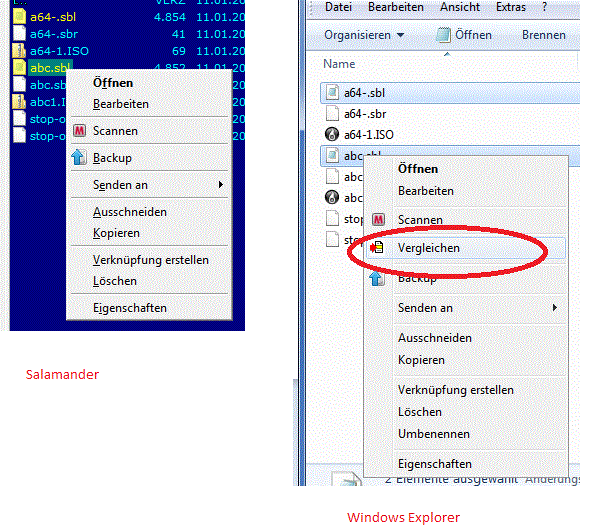This screenshot has height=526, width=590.
Task: Select a64-1.ISO file name in Salamander list
Action: click(59, 51)
